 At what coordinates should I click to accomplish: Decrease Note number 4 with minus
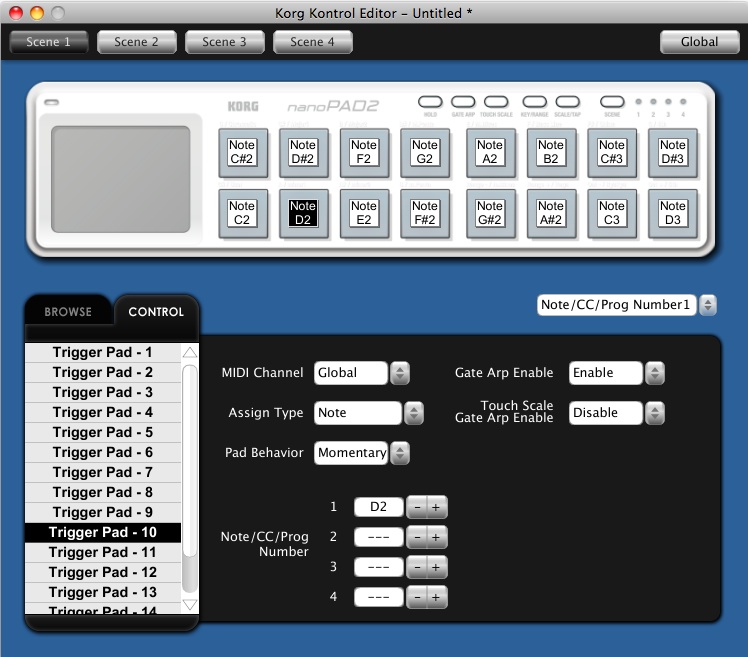[417, 597]
